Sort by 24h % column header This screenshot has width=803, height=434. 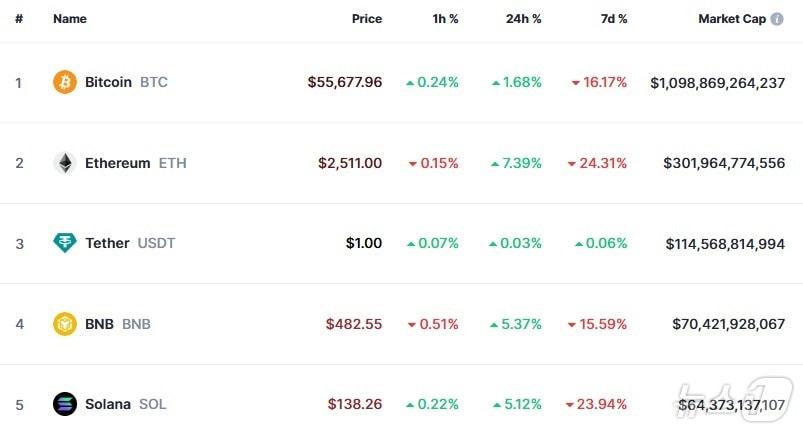523,19
